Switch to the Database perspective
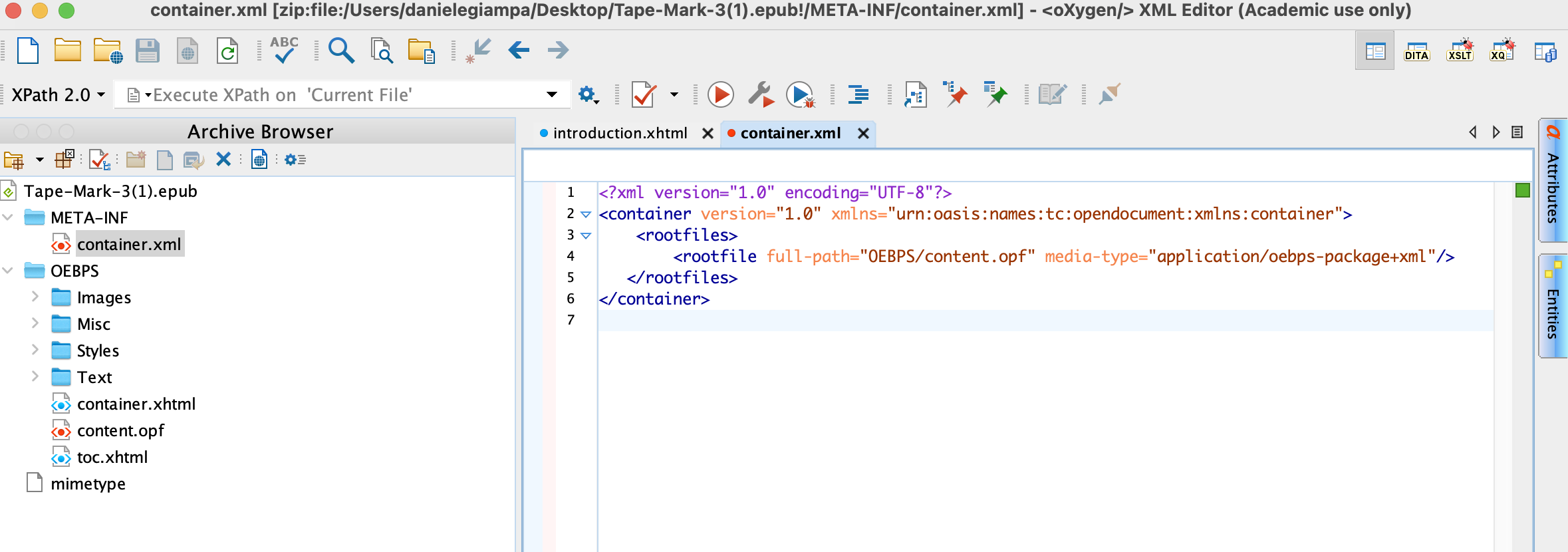The image size is (1568, 552). 1545,51
